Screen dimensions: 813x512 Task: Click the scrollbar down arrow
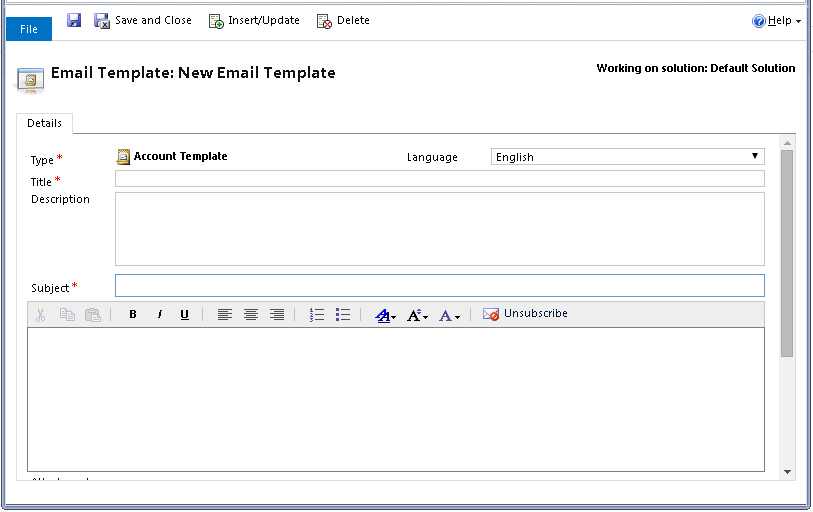pos(787,472)
